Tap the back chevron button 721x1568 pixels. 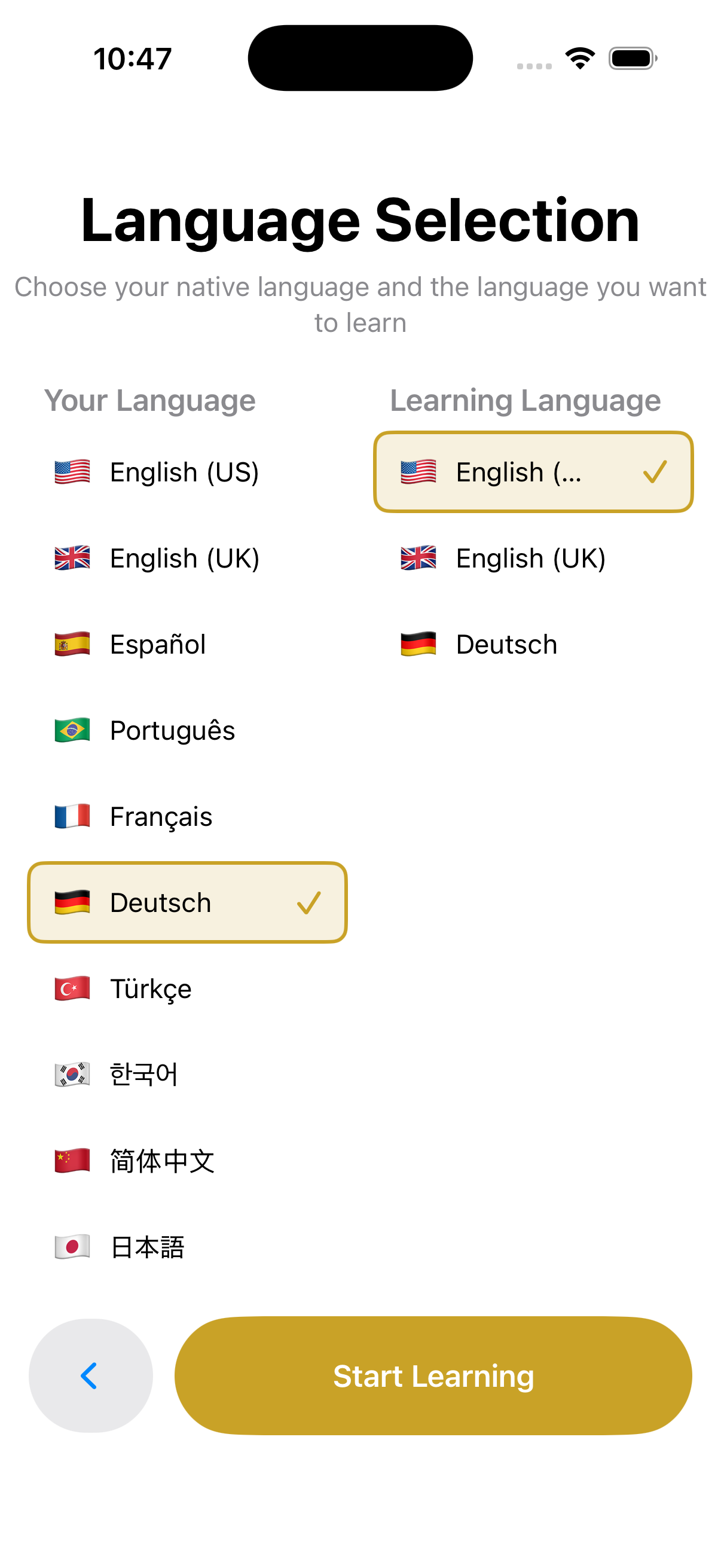(90, 1376)
